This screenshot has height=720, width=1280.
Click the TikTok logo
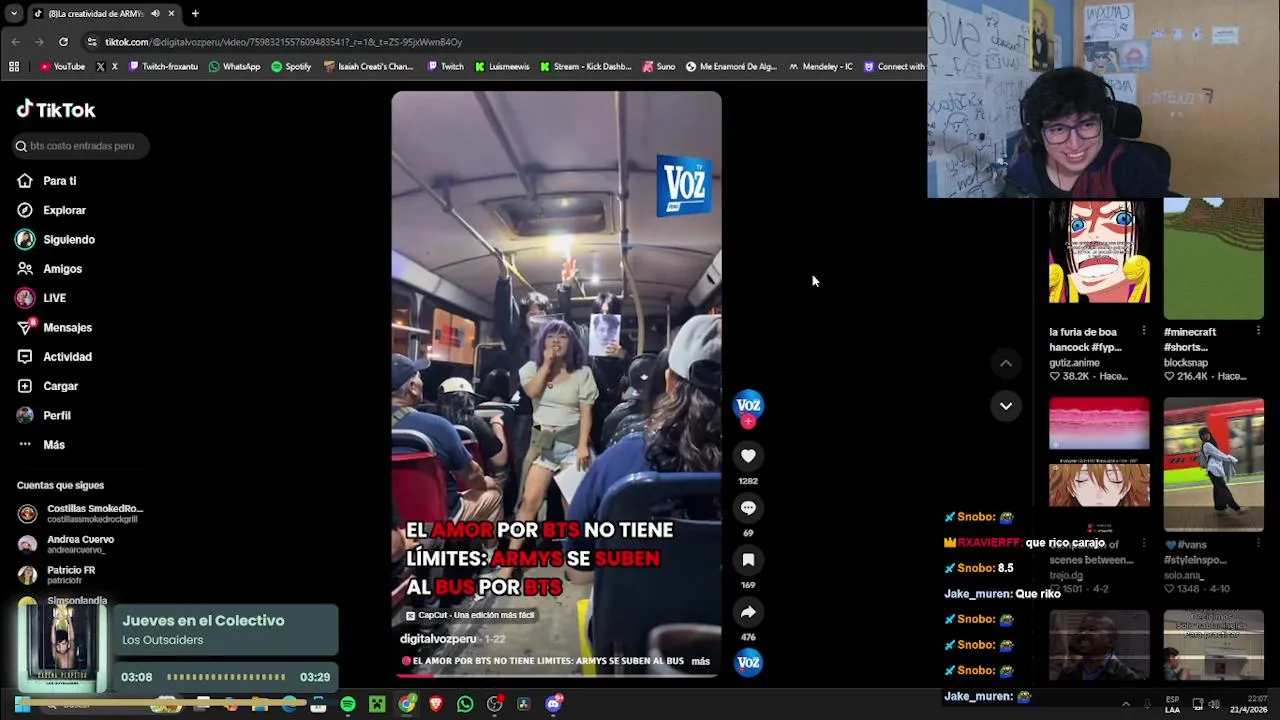(56, 110)
